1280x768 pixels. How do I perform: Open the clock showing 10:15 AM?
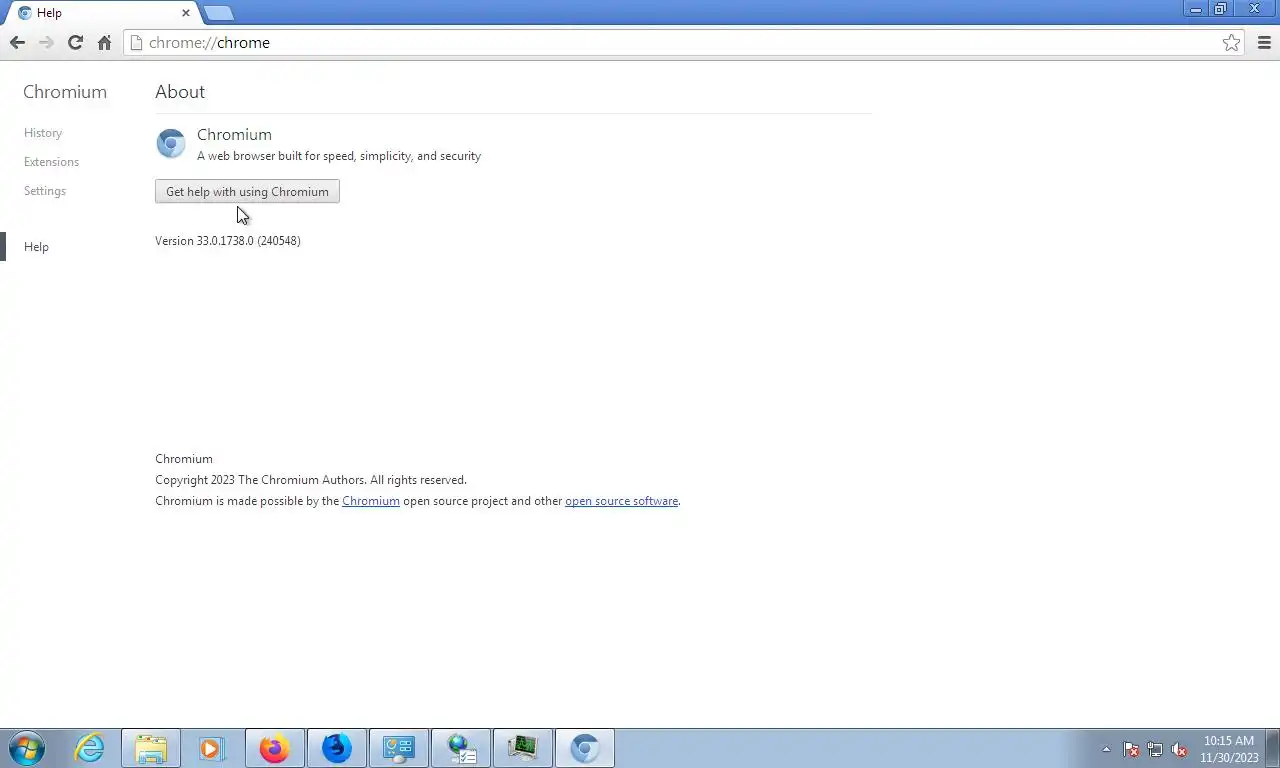[1229, 749]
